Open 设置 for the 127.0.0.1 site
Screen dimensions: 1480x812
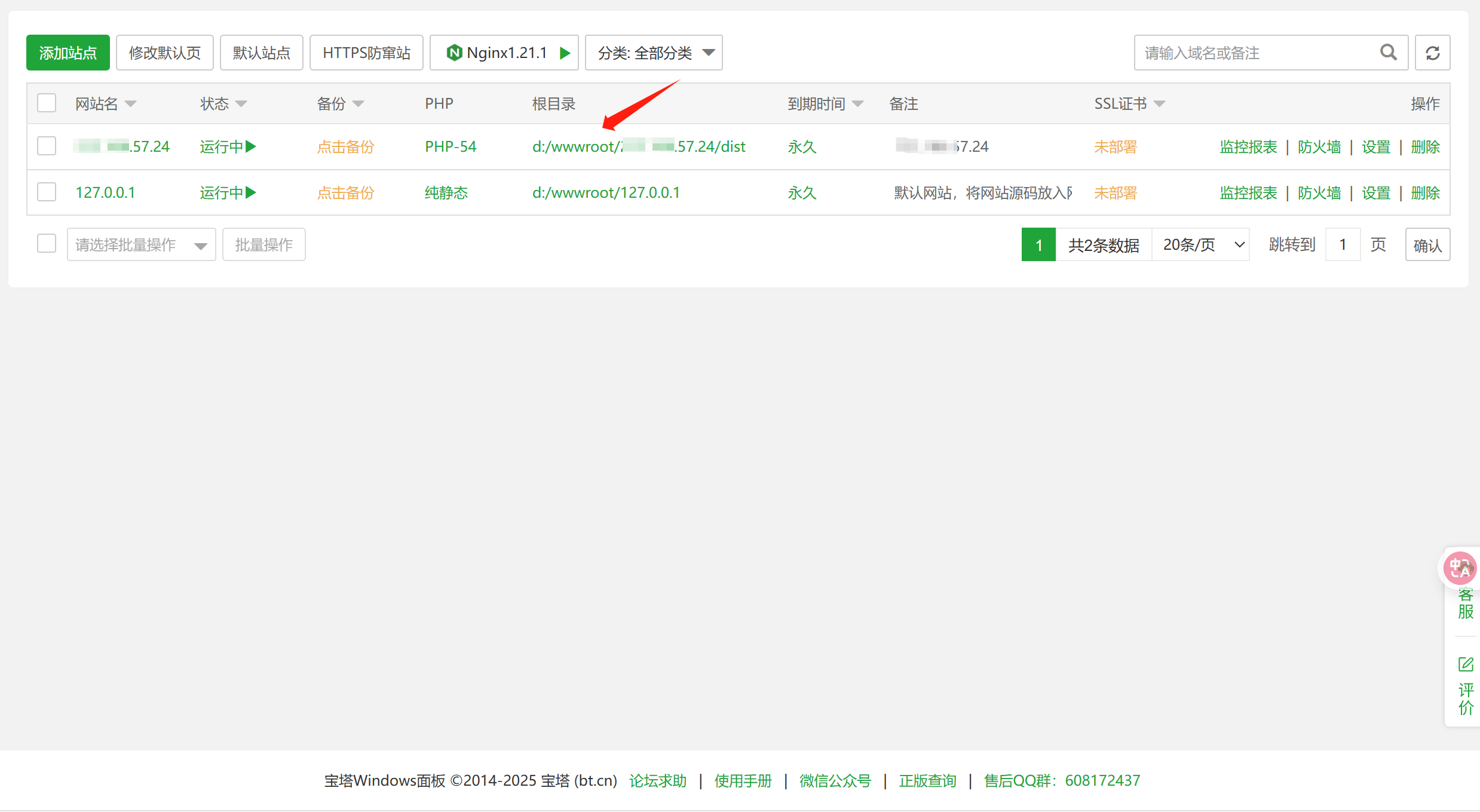tap(1375, 192)
